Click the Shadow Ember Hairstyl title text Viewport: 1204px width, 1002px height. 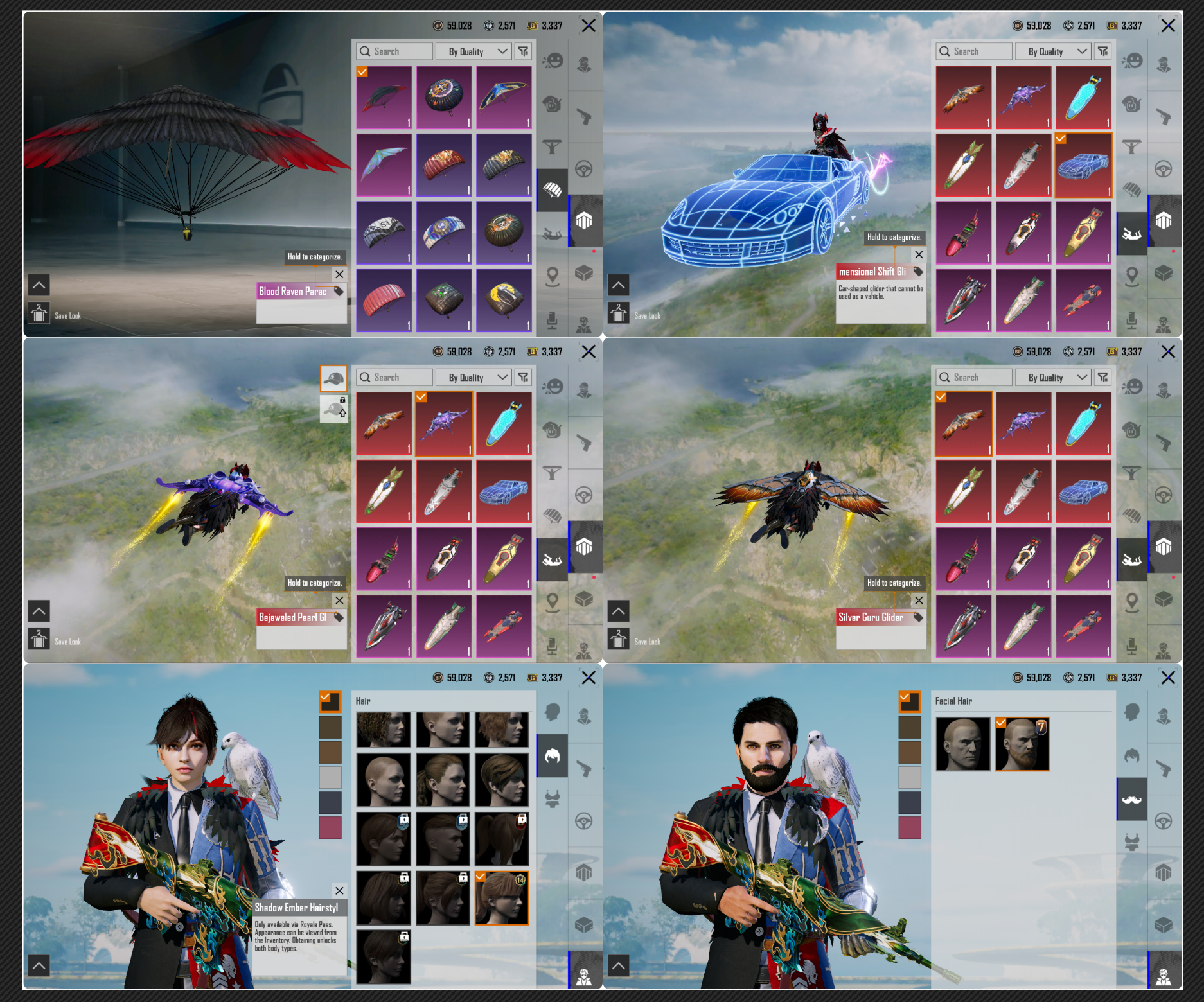click(x=296, y=908)
